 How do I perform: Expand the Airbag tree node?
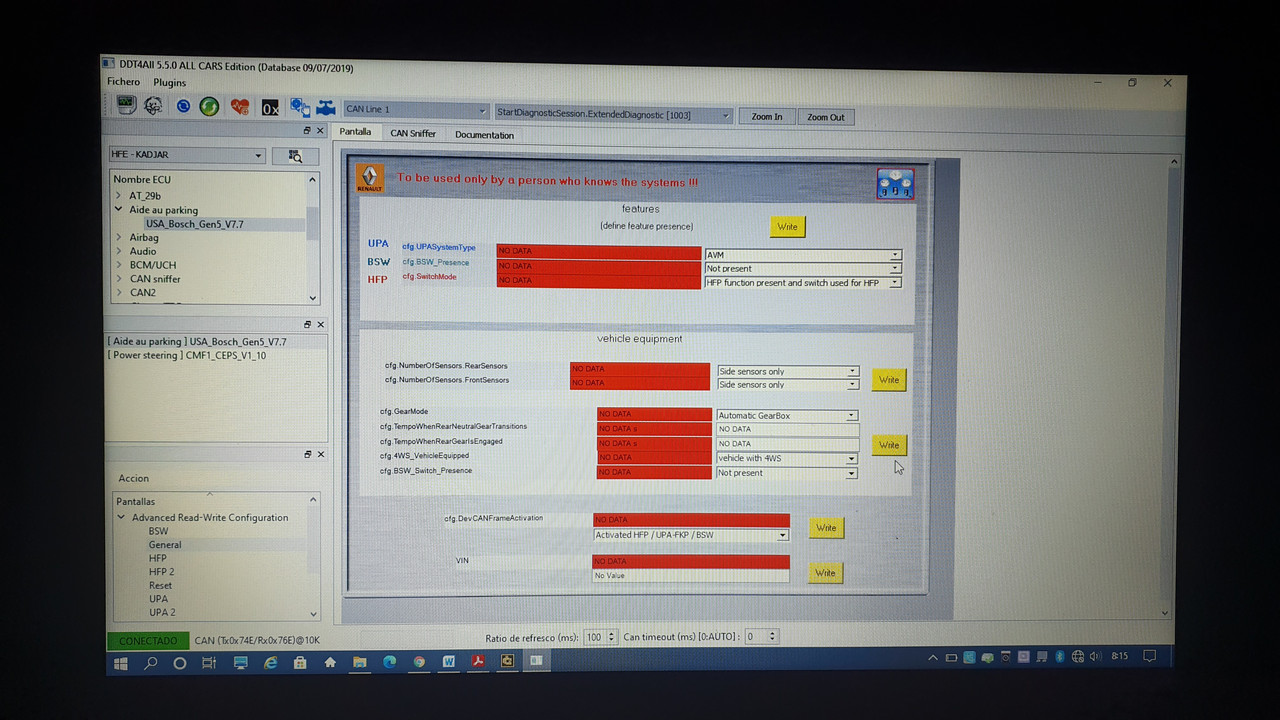click(x=119, y=238)
